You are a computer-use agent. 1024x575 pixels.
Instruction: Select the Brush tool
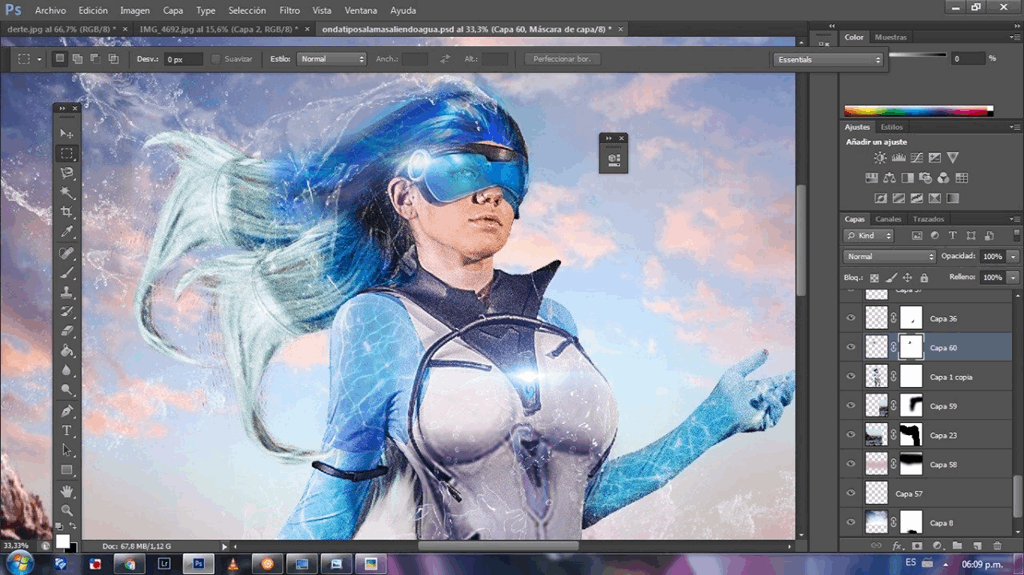point(67,272)
